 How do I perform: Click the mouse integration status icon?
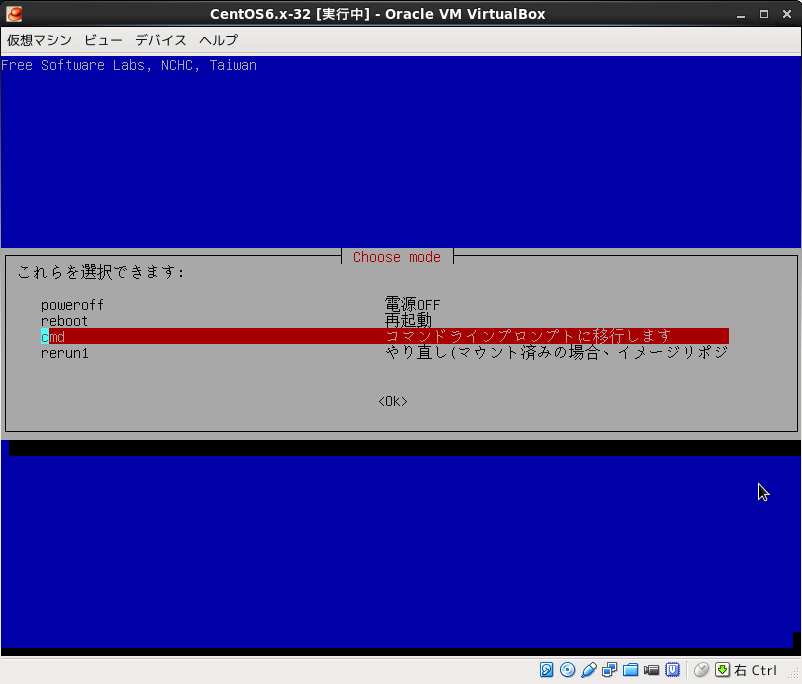pyautogui.click(x=701, y=670)
